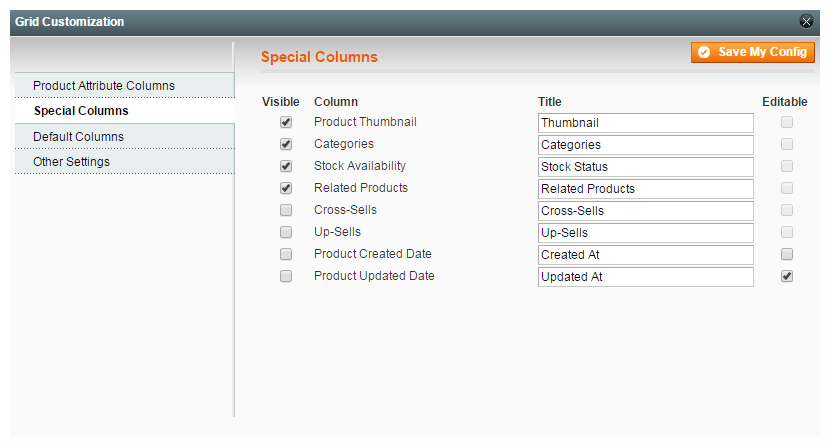
Task: Click the Thumbnail title field
Action: [x=645, y=123]
